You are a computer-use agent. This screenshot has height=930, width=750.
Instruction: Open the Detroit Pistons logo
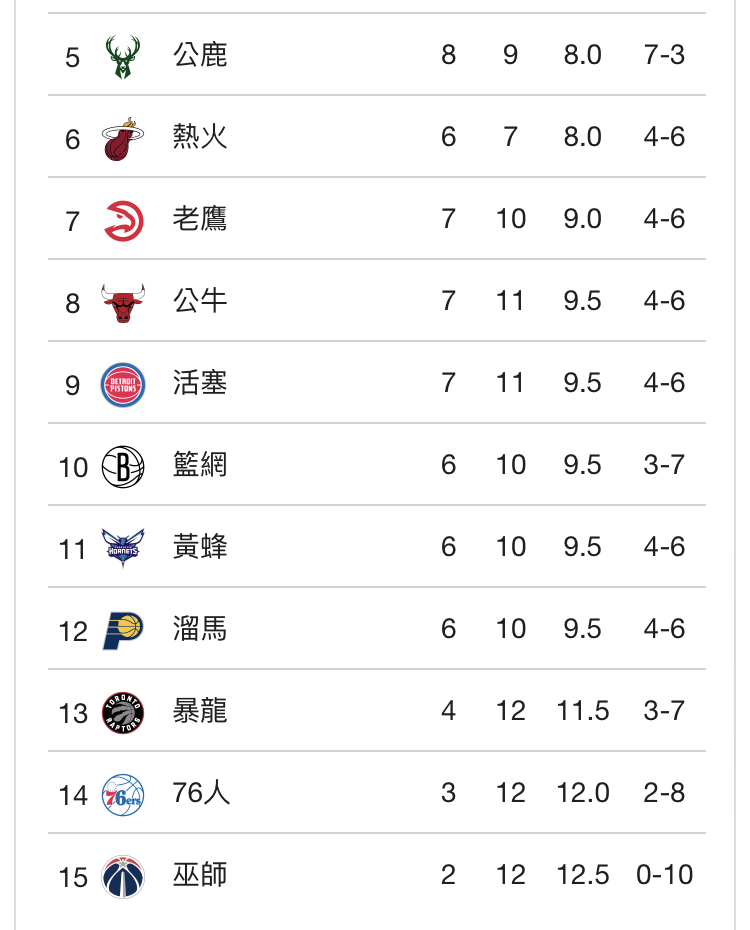pos(123,385)
